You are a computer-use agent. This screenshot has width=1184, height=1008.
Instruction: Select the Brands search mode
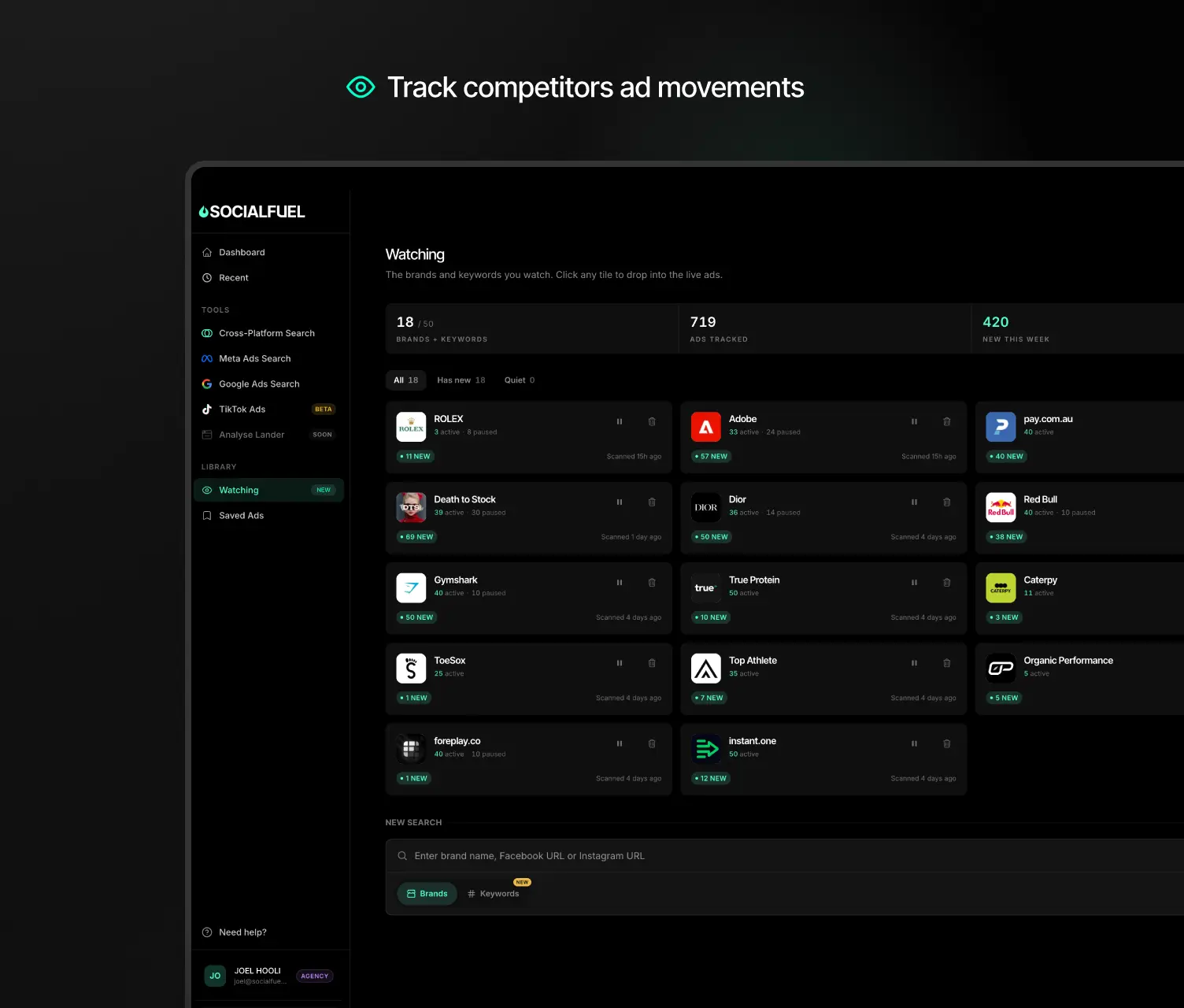pos(427,894)
